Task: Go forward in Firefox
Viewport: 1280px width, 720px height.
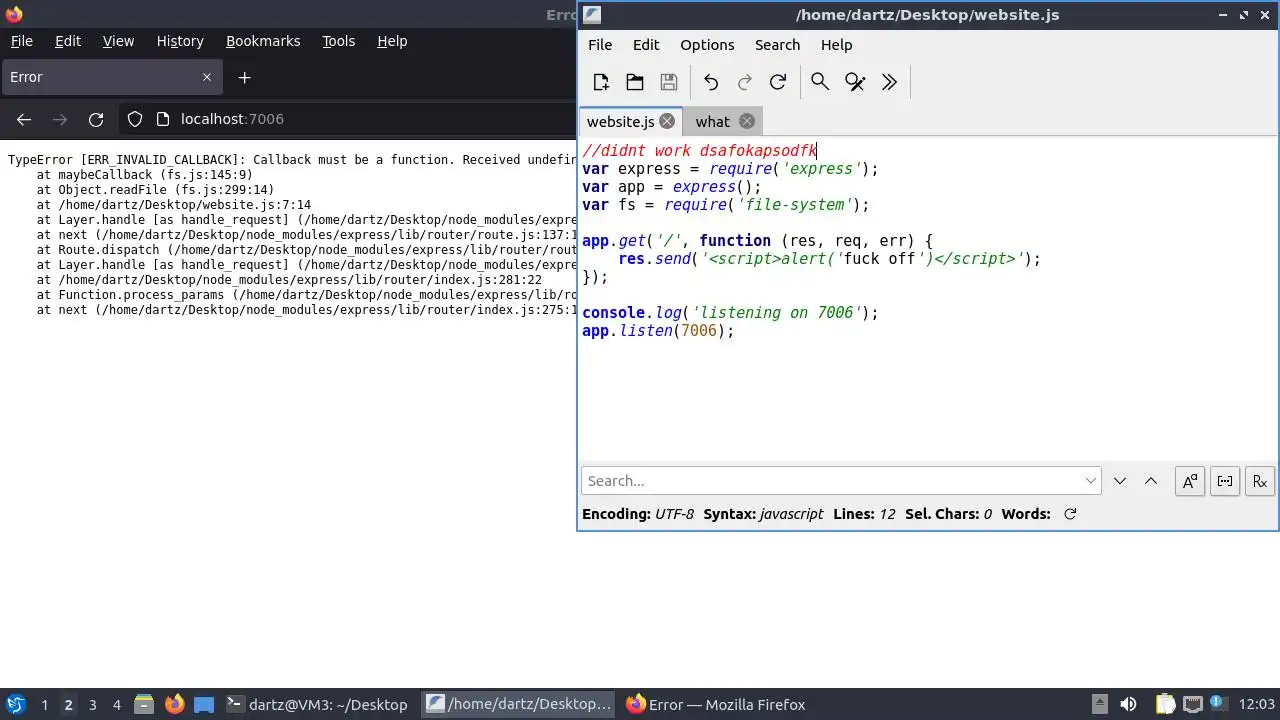Action: coord(60,119)
